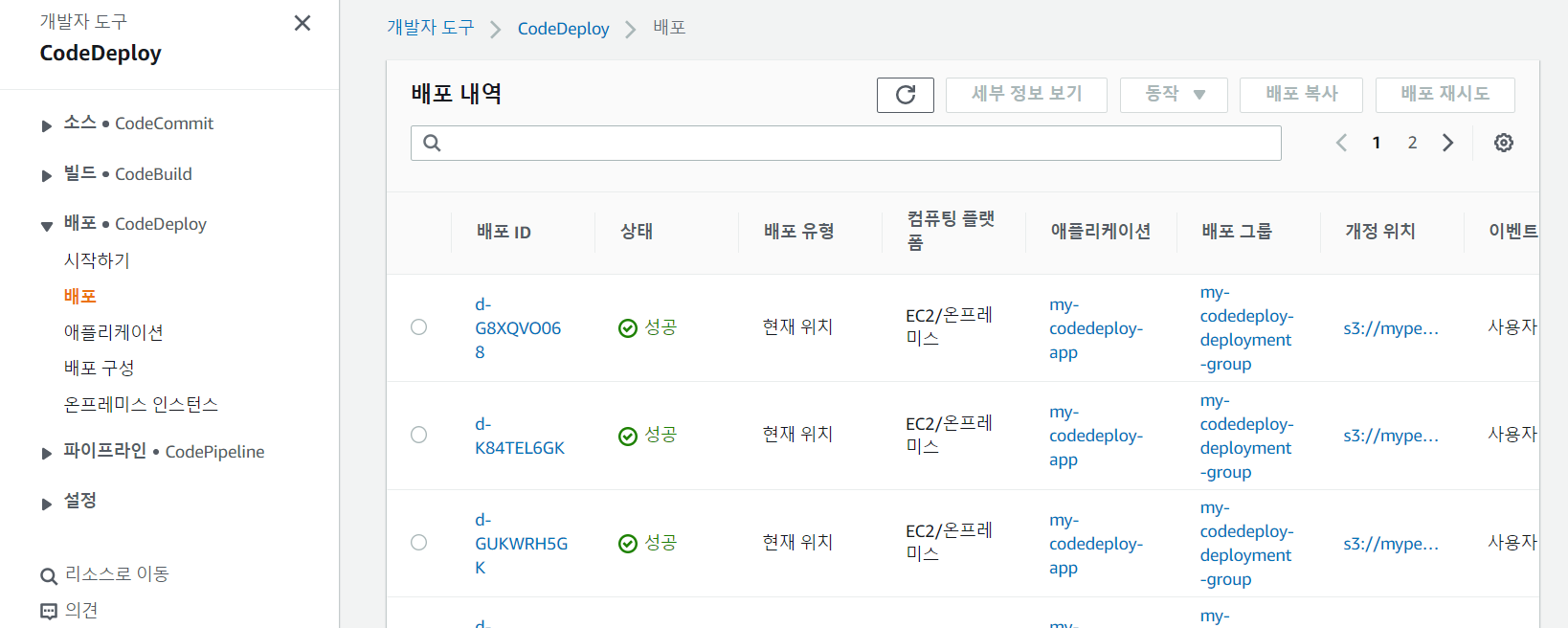The width and height of the screenshot is (1568, 628).
Task: Open deployment ID d-K84TEL6GK link
Action: point(520,436)
